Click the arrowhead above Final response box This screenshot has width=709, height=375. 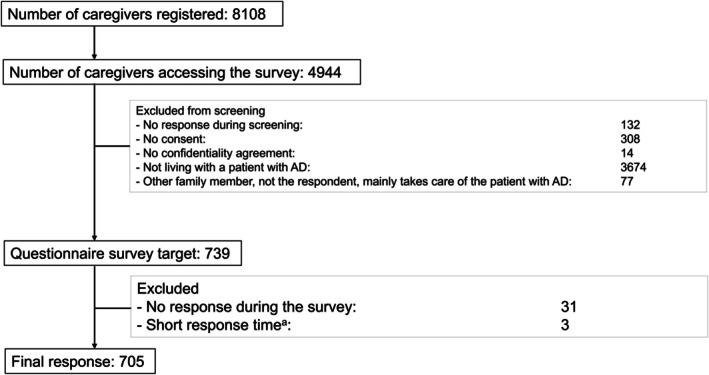(94, 345)
